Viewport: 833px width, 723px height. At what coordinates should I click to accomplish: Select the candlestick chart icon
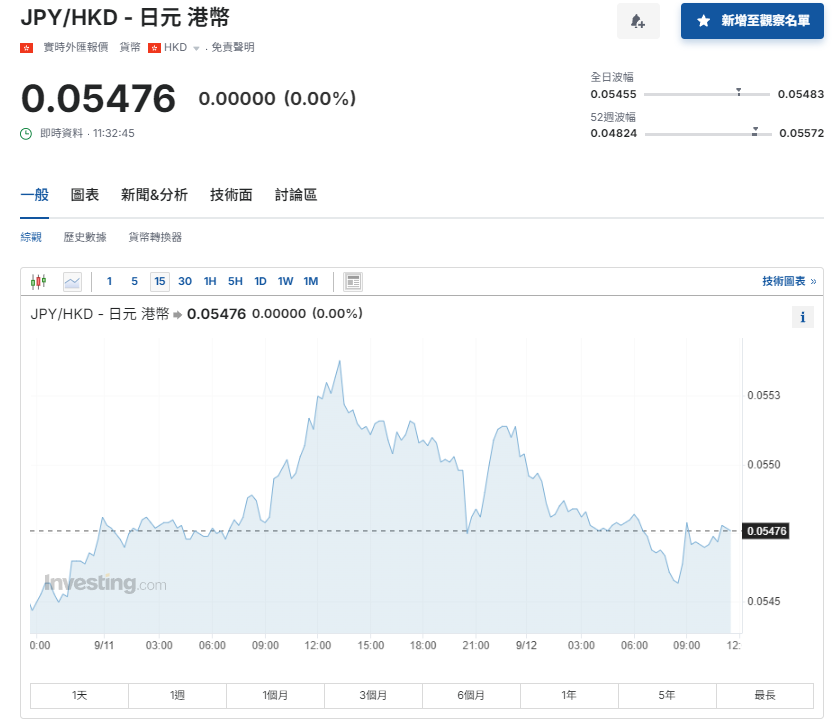click(40, 281)
